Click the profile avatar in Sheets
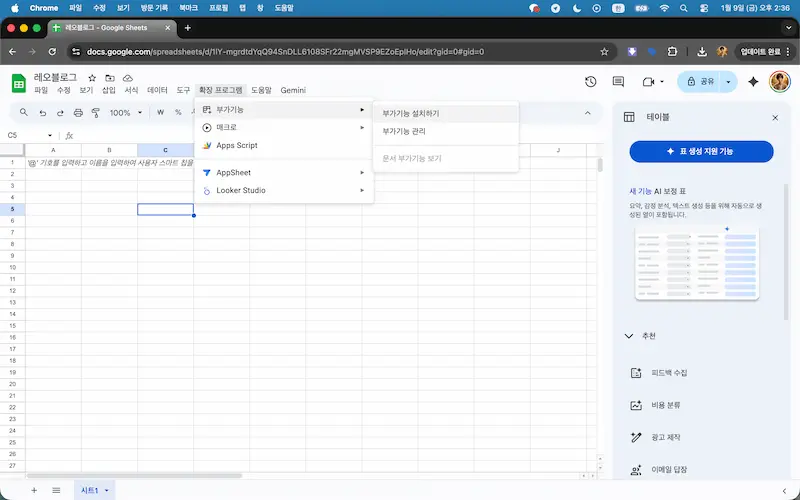Image resolution: width=800 pixels, height=500 pixels. pyautogui.click(x=780, y=82)
